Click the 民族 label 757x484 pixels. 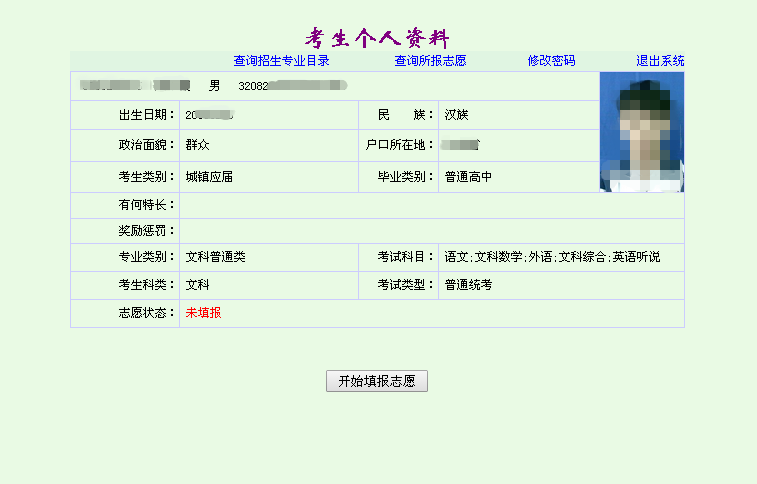point(406,115)
